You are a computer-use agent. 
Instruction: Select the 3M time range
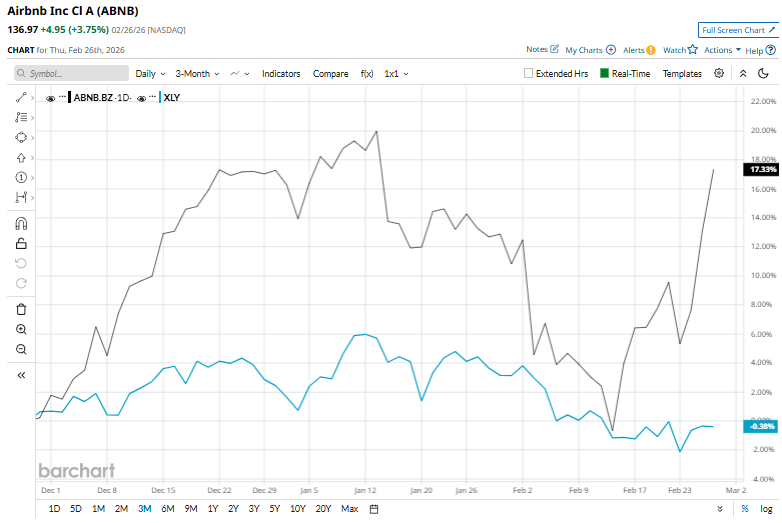click(x=145, y=509)
